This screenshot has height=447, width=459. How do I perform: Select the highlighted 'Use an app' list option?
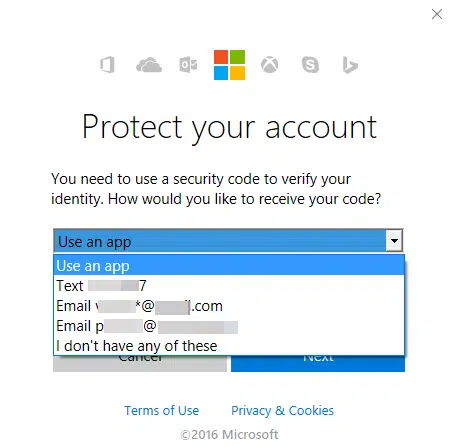[229, 266]
